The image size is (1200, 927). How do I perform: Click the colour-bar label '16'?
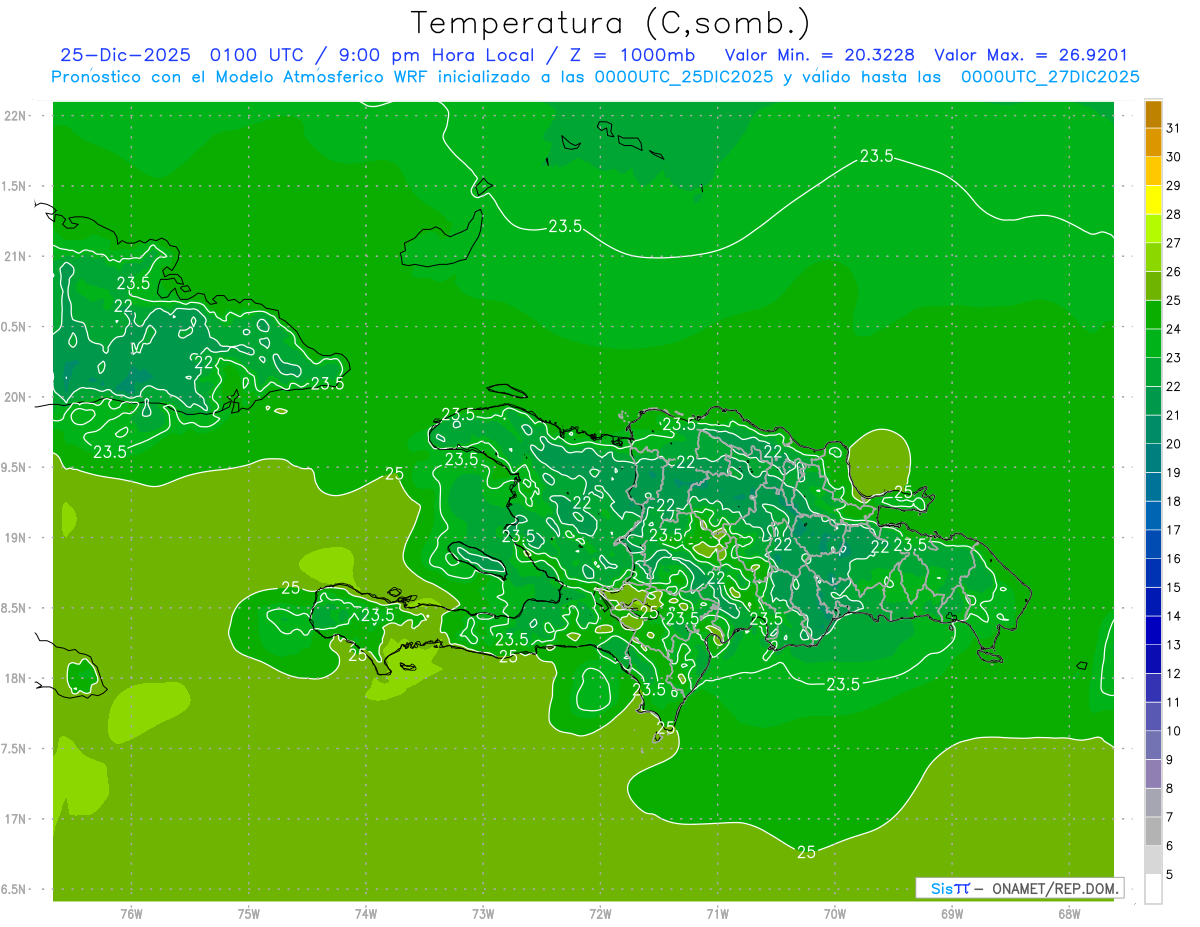point(1174,559)
